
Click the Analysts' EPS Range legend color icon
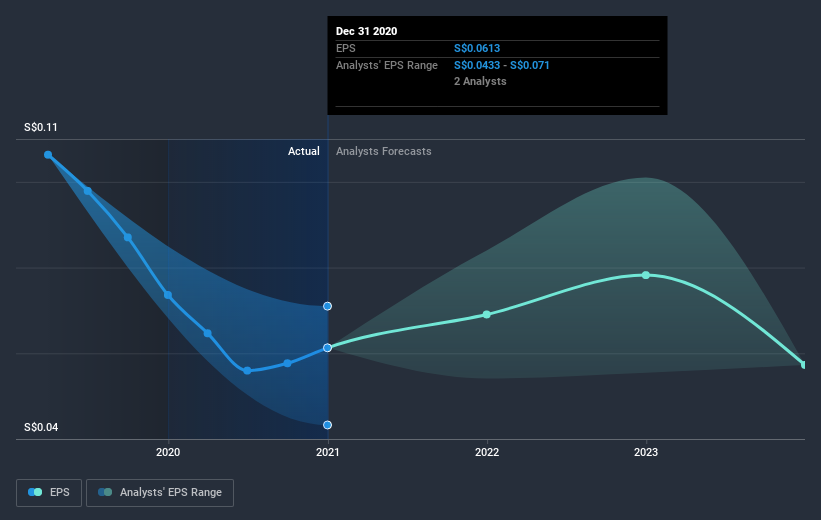pos(105,492)
